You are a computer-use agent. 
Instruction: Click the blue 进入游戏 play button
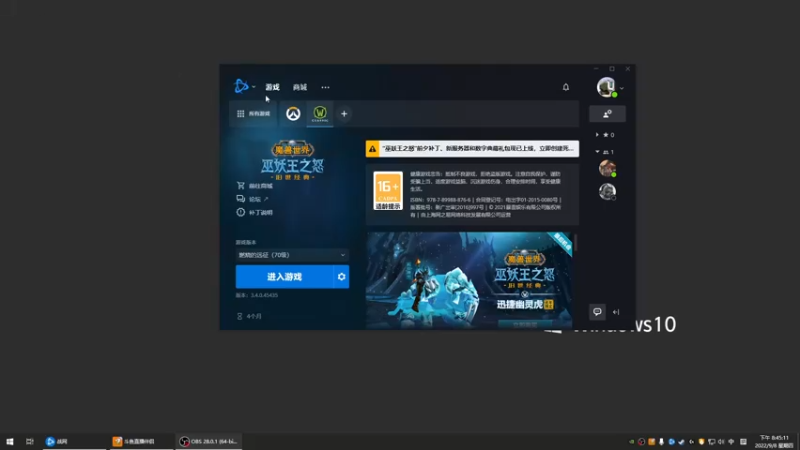[284, 277]
